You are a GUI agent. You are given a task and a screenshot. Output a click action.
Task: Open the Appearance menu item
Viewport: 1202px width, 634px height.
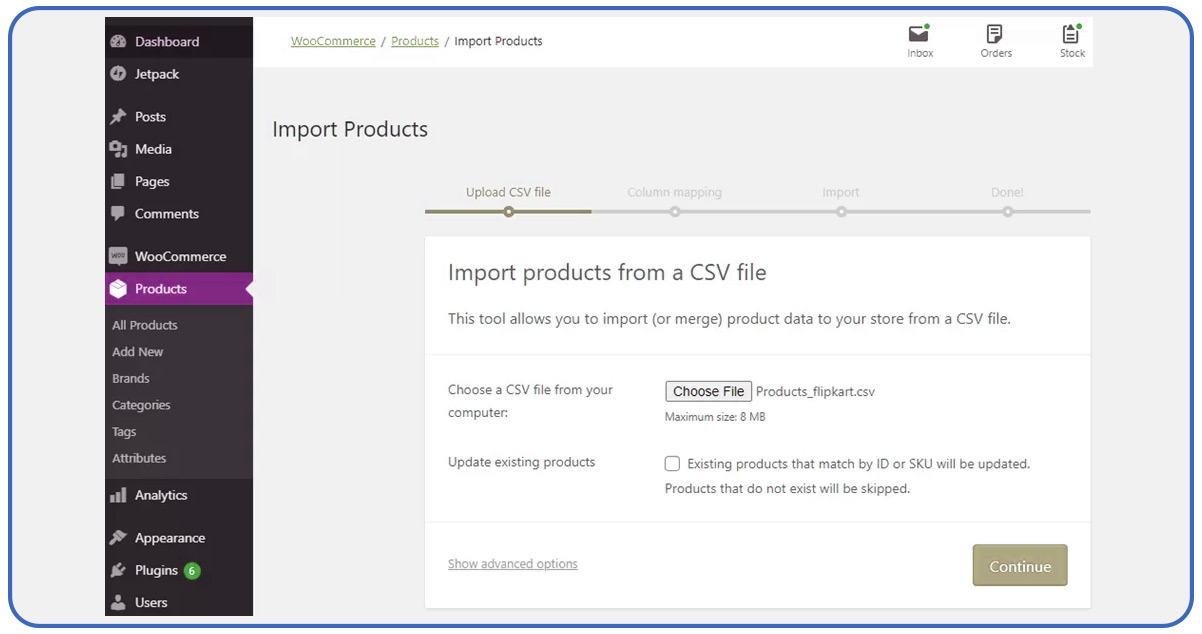click(x=179, y=538)
